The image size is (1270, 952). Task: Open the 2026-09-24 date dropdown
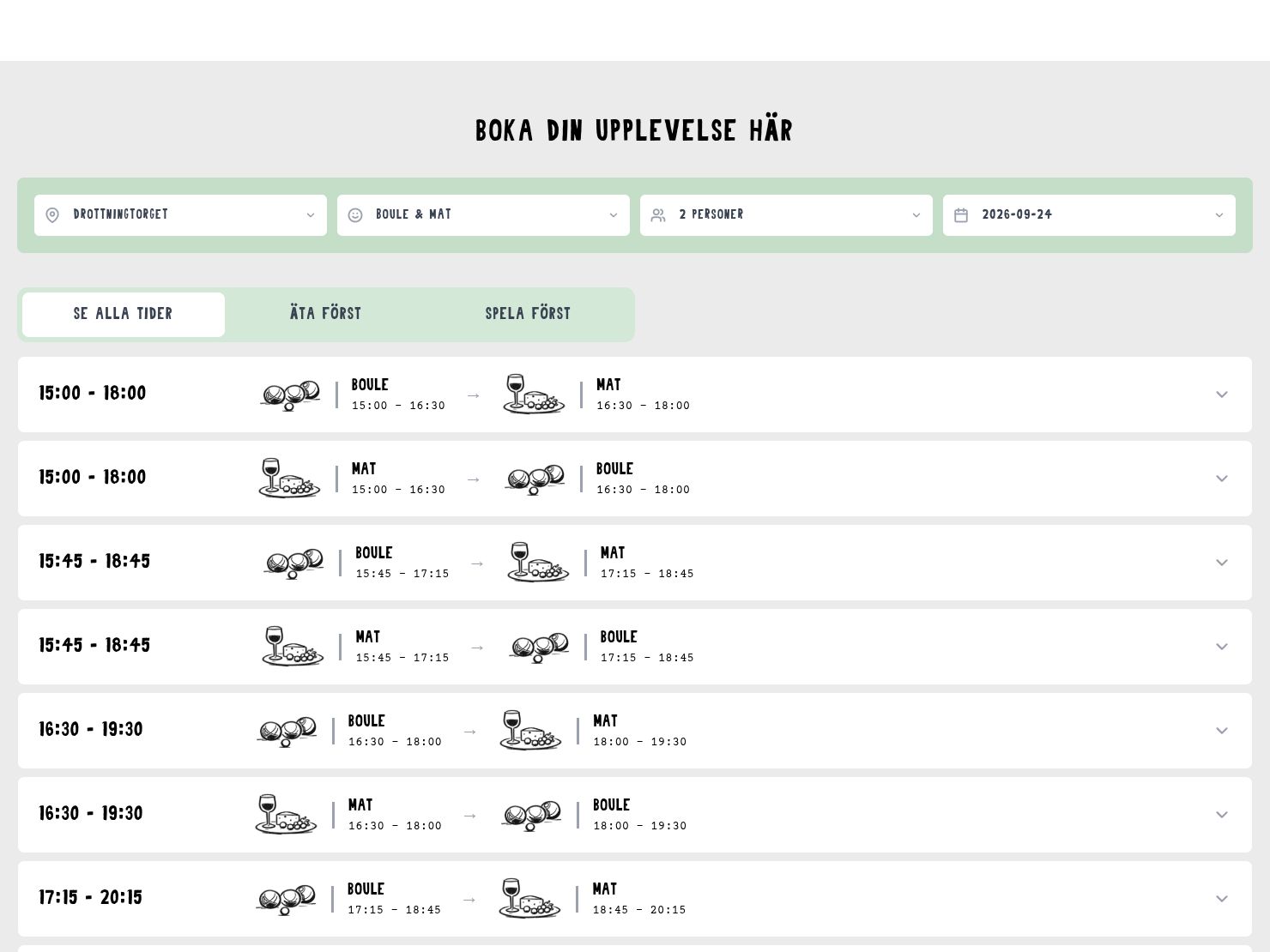pos(1089,215)
